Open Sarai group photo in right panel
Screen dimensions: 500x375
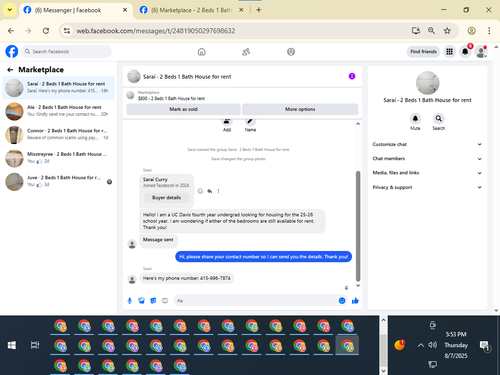[x=428, y=83]
